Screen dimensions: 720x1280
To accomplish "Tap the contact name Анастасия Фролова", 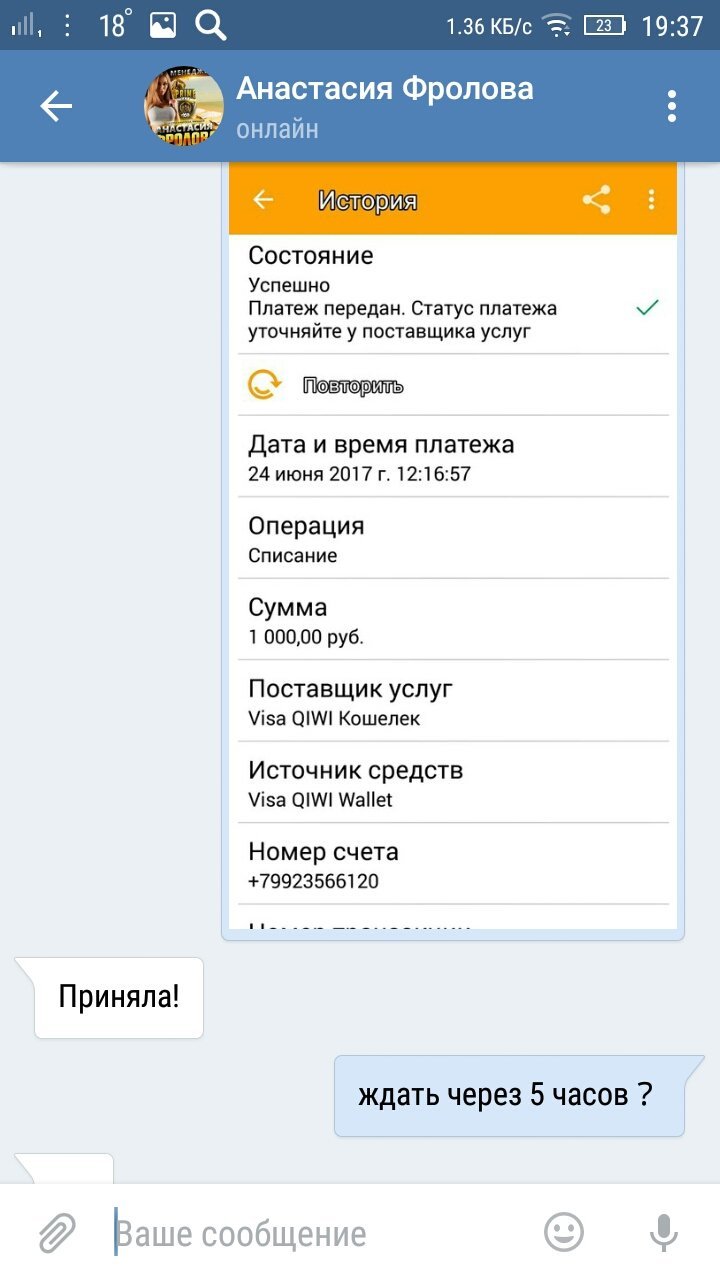I will 385,88.
